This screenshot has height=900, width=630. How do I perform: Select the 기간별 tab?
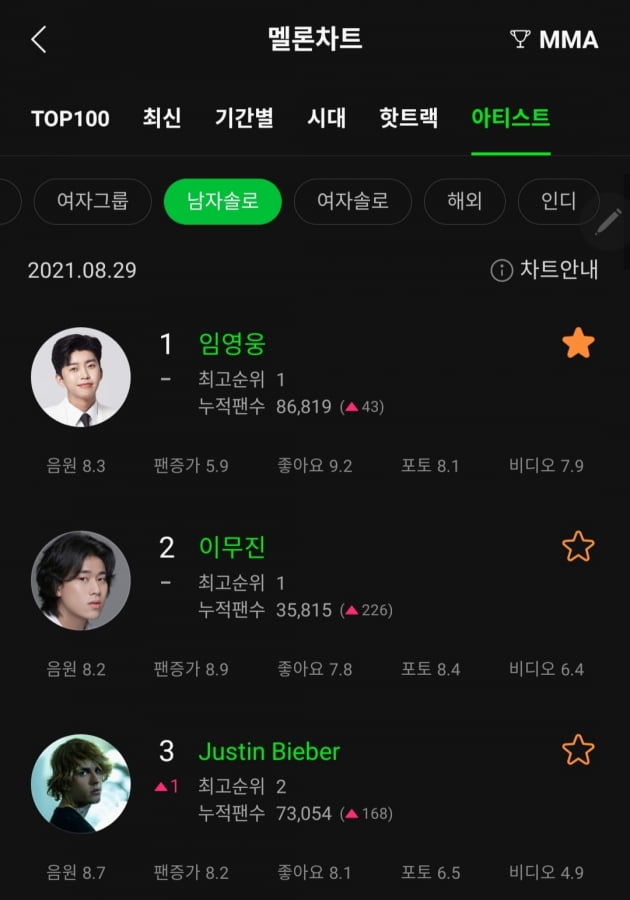click(x=244, y=118)
